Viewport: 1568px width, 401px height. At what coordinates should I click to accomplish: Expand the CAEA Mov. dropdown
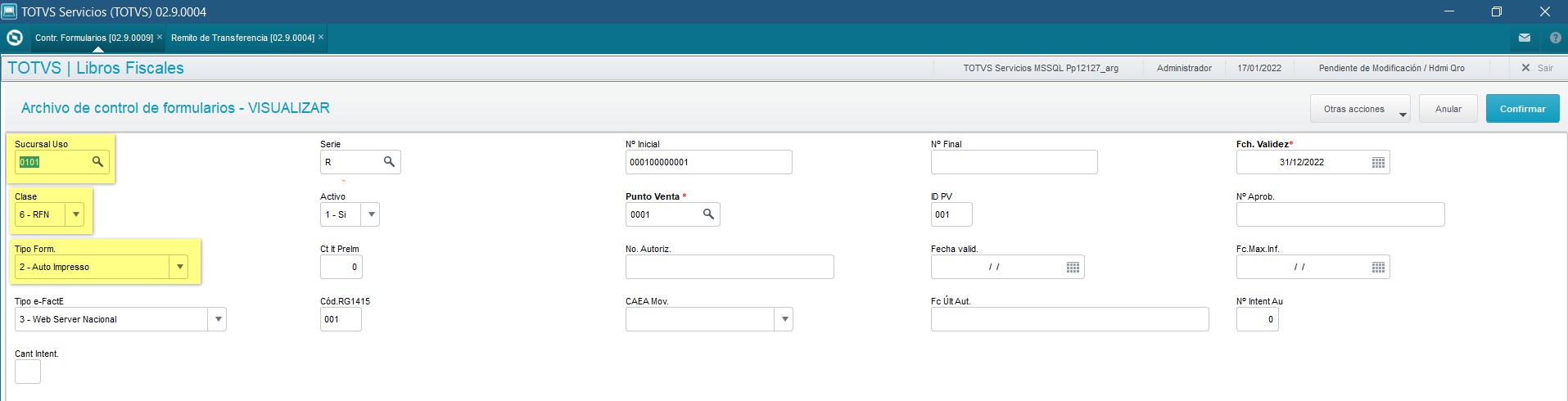784,319
